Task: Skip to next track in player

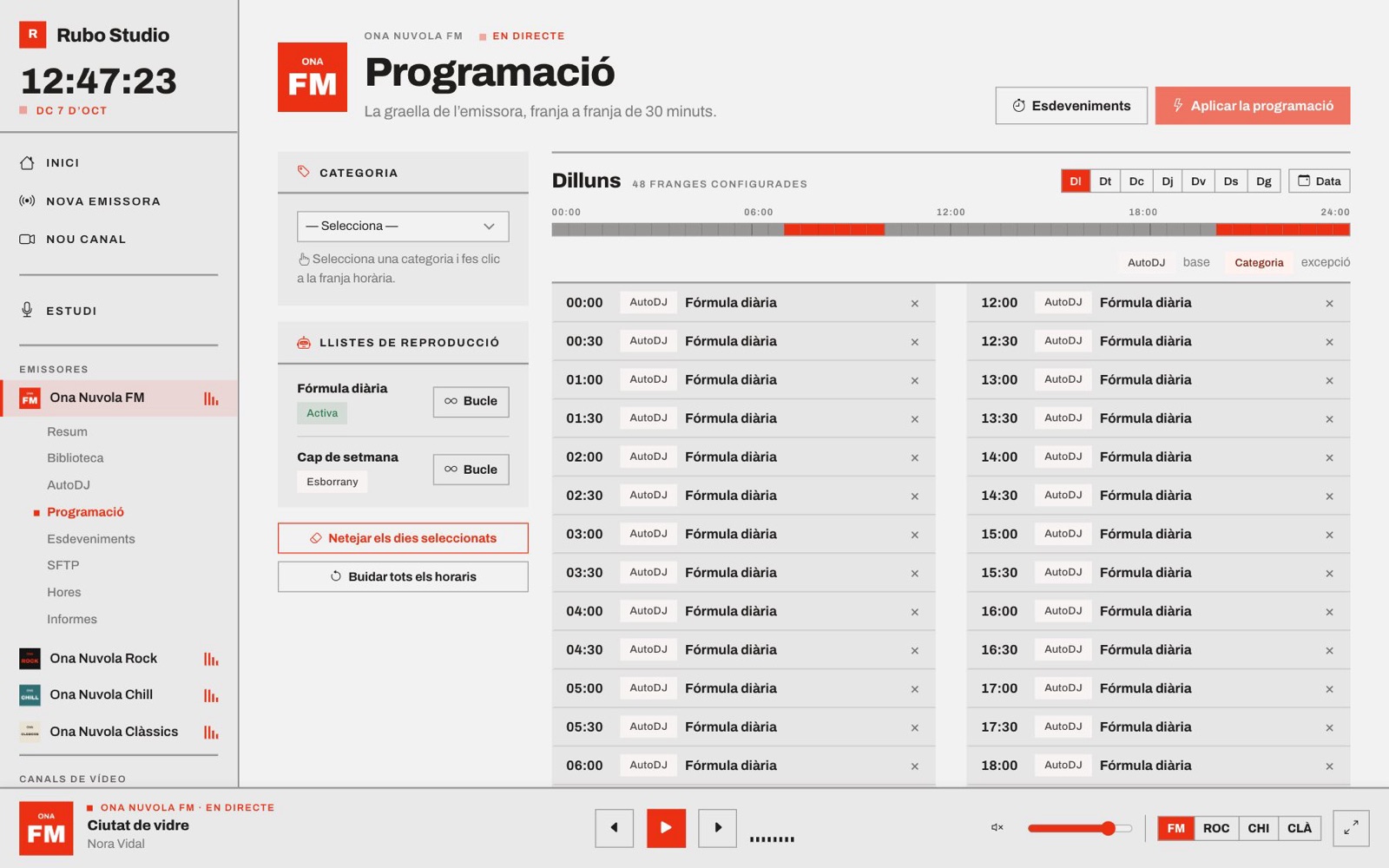Action: point(717,828)
